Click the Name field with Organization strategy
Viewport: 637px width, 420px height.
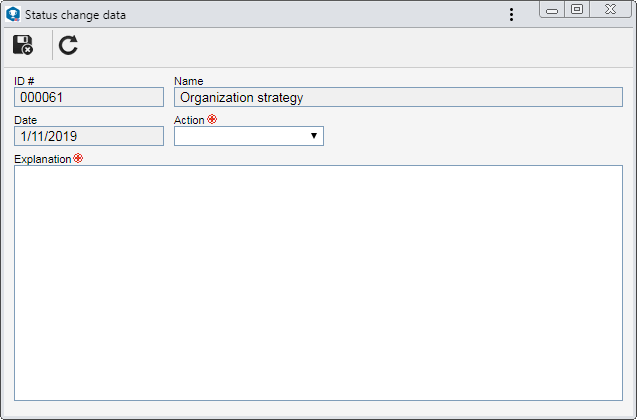tap(398, 97)
